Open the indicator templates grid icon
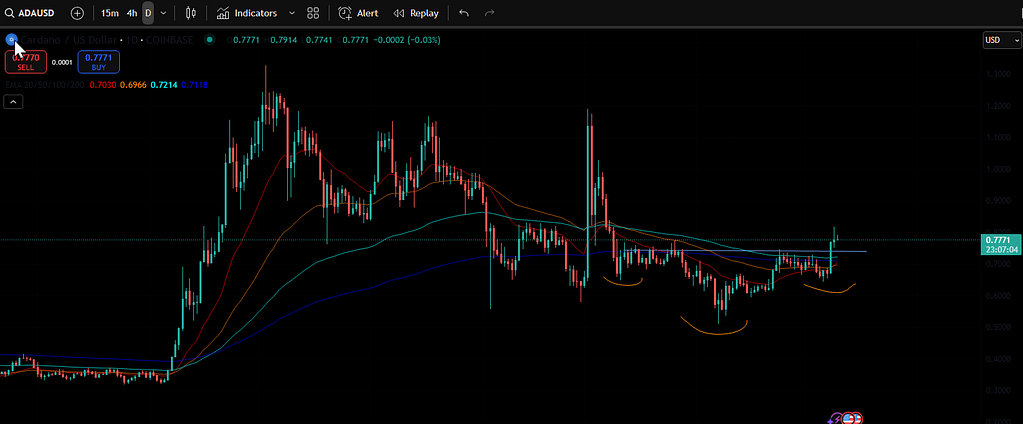Image resolution: width=1023 pixels, height=424 pixels. point(314,13)
